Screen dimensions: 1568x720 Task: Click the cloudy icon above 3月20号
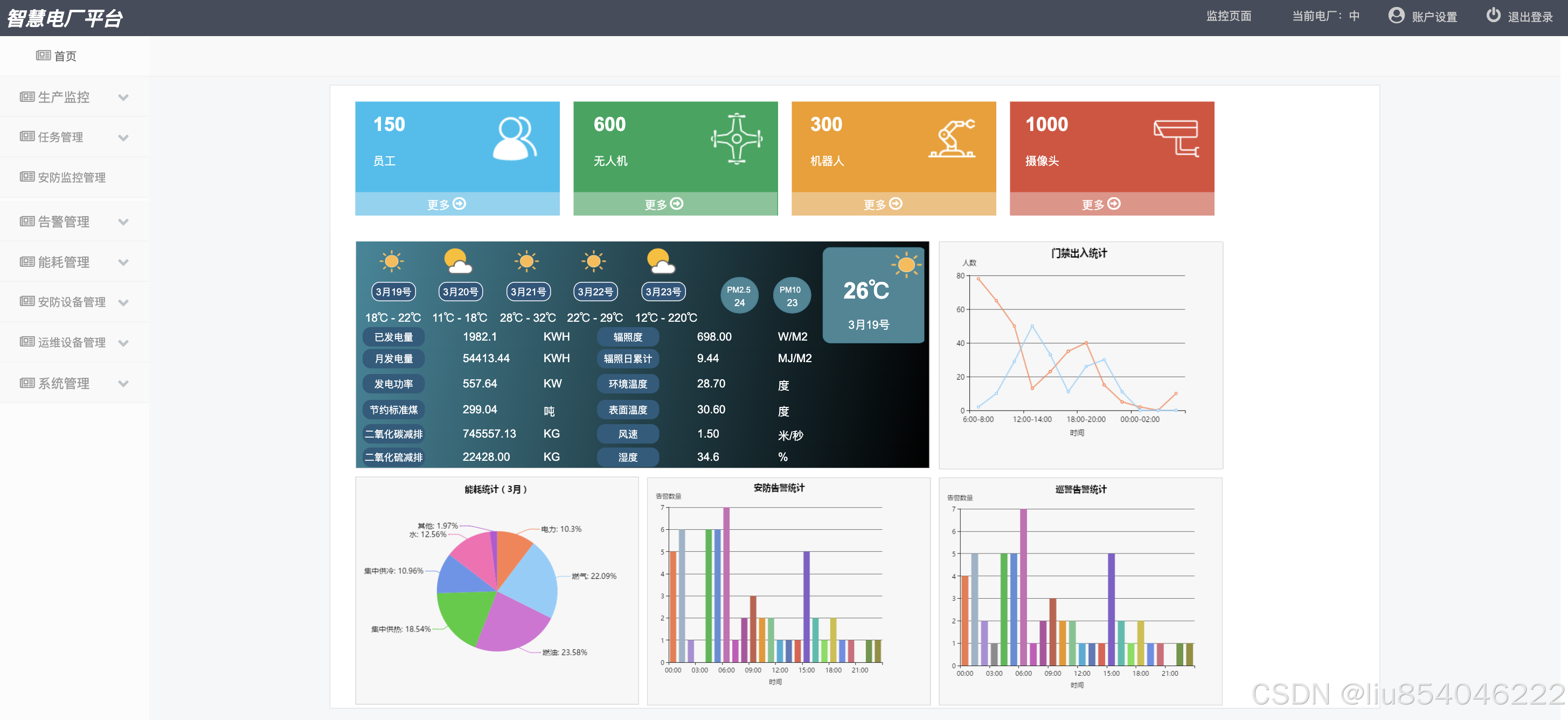458,262
